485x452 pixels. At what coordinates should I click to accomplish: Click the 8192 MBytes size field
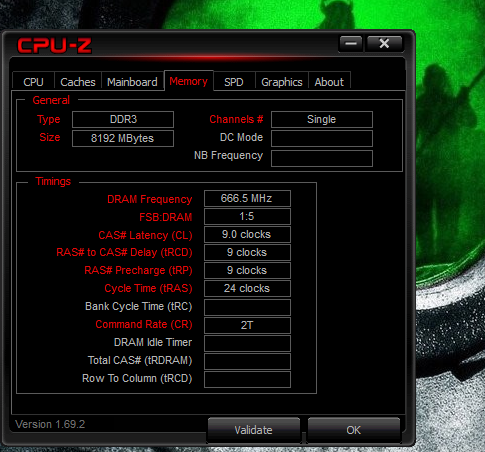123,138
